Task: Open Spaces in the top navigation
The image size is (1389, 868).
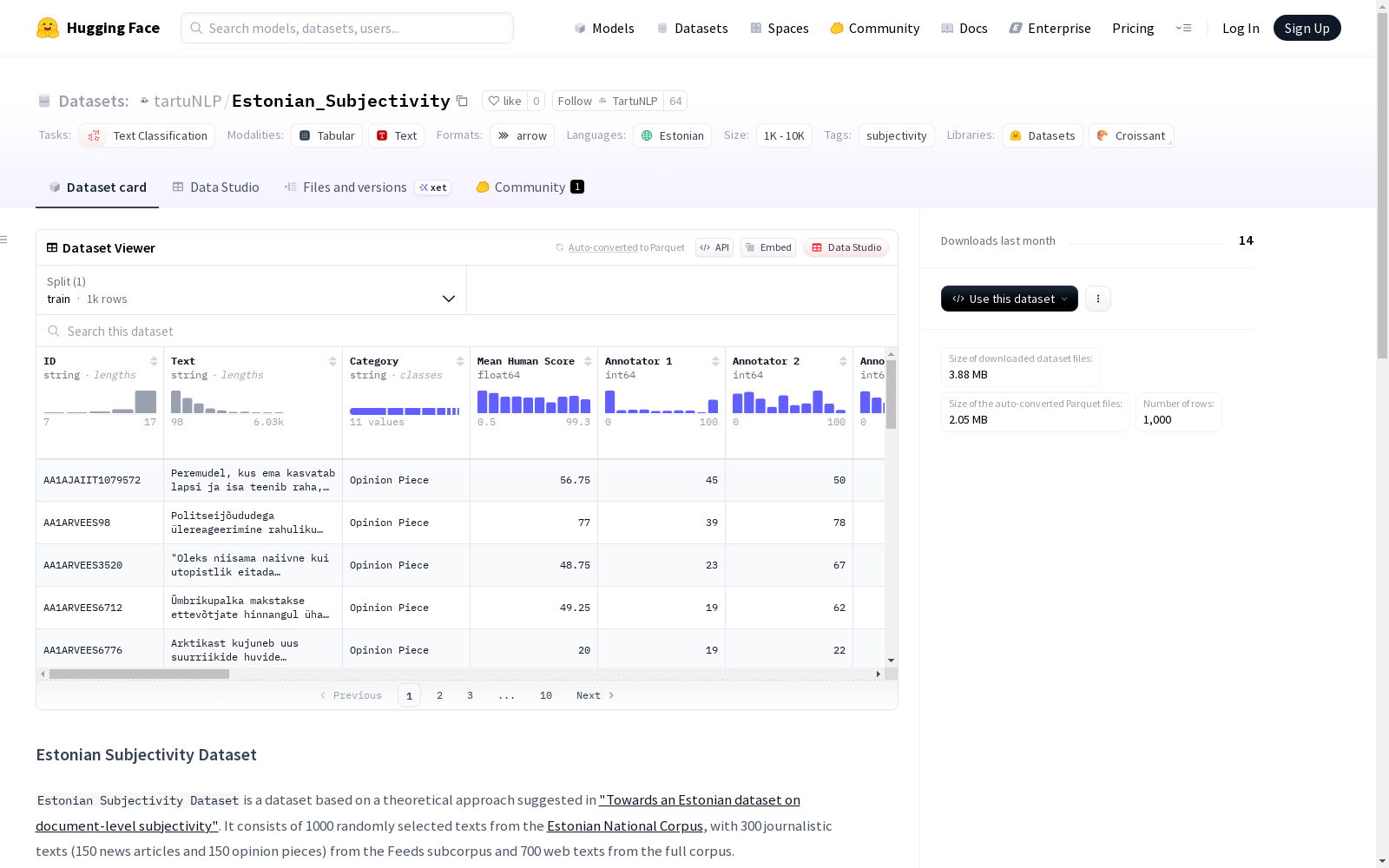Action: tap(780, 28)
